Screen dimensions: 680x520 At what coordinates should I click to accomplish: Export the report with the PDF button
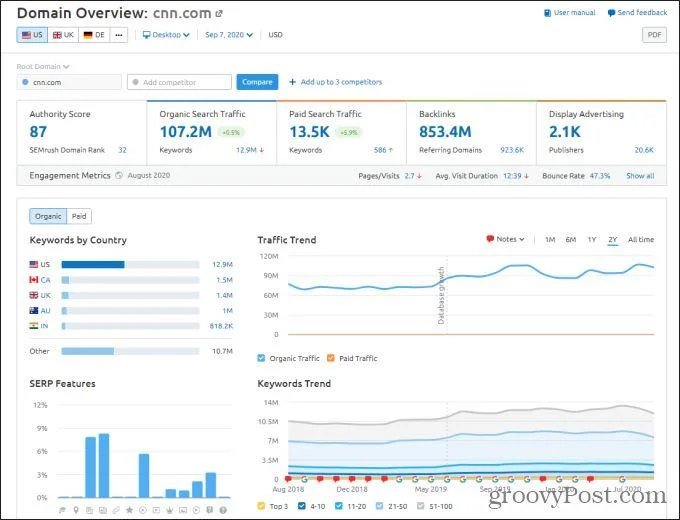[654, 35]
